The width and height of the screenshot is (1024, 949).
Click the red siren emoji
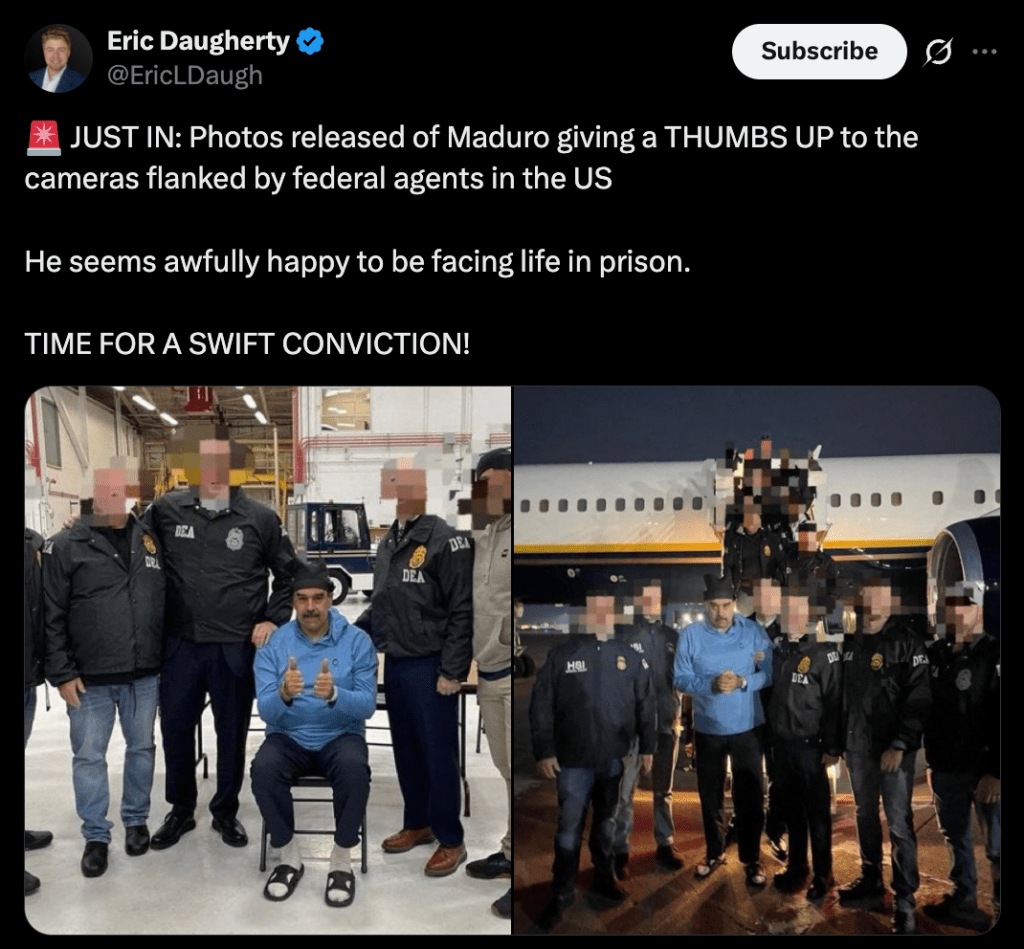[x=44, y=138]
